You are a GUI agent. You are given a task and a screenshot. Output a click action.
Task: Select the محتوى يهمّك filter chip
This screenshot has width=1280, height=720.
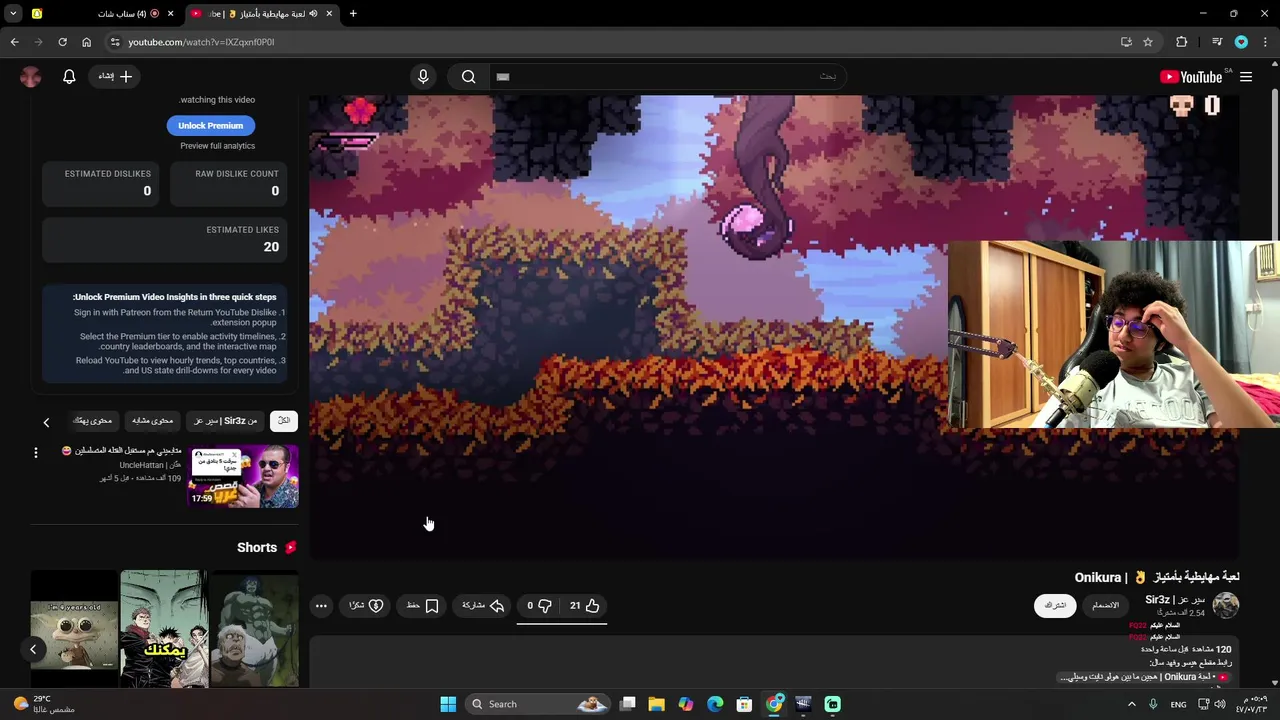pos(93,421)
